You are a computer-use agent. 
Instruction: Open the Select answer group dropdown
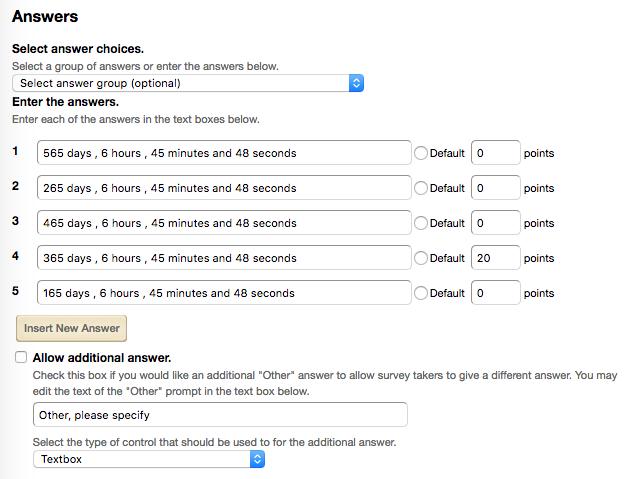point(188,83)
